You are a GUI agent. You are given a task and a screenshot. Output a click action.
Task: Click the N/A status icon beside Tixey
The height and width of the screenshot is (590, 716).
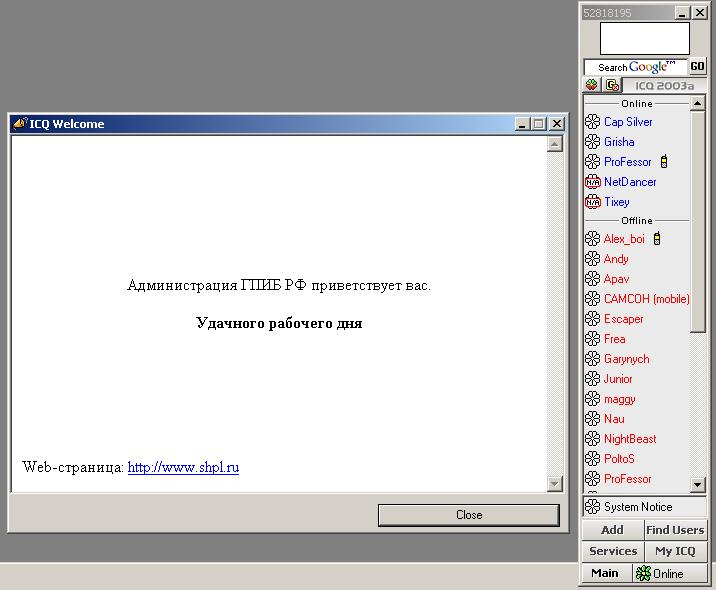pos(592,202)
